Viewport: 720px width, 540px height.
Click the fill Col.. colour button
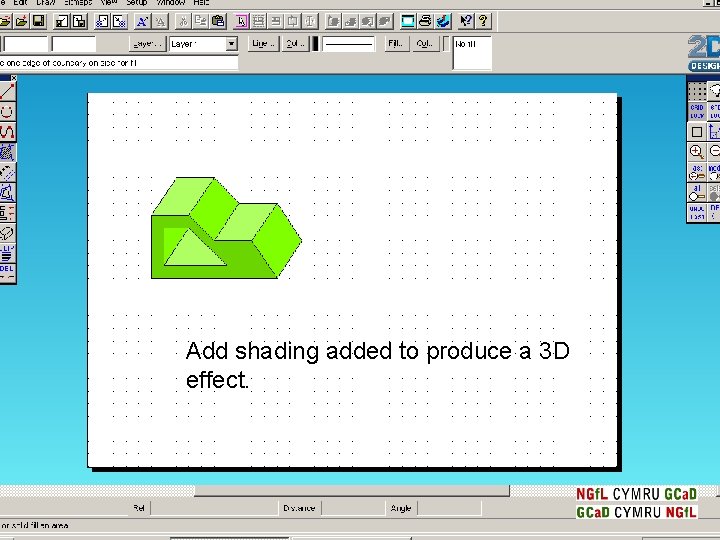[425, 44]
